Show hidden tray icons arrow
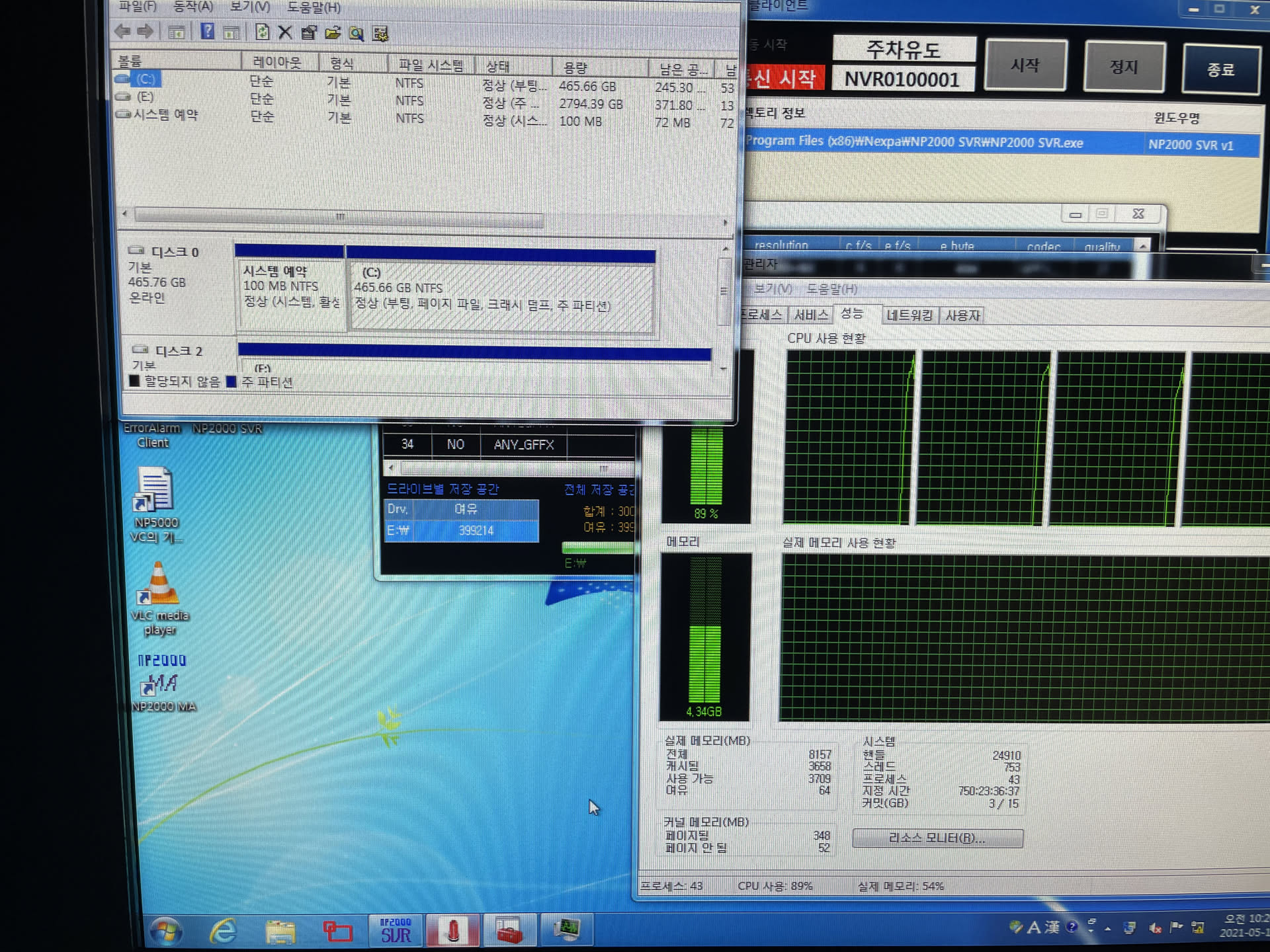 [x=1107, y=929]
